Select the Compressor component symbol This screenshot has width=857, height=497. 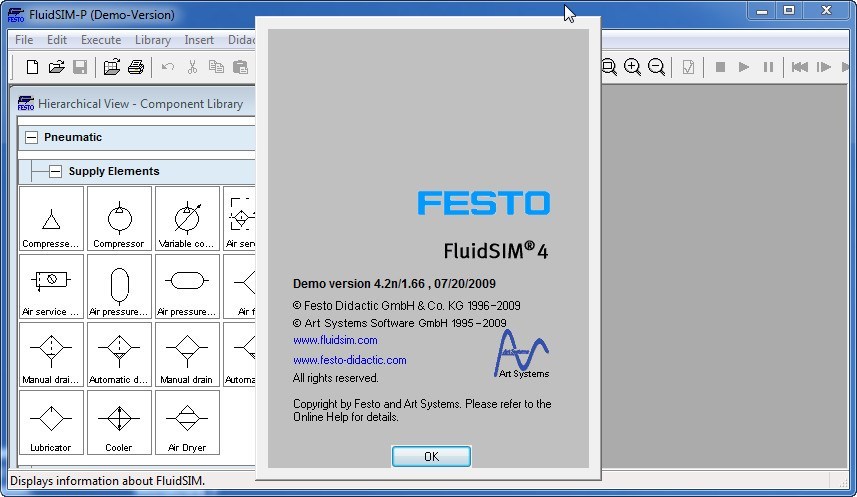(x=119, y=219)
